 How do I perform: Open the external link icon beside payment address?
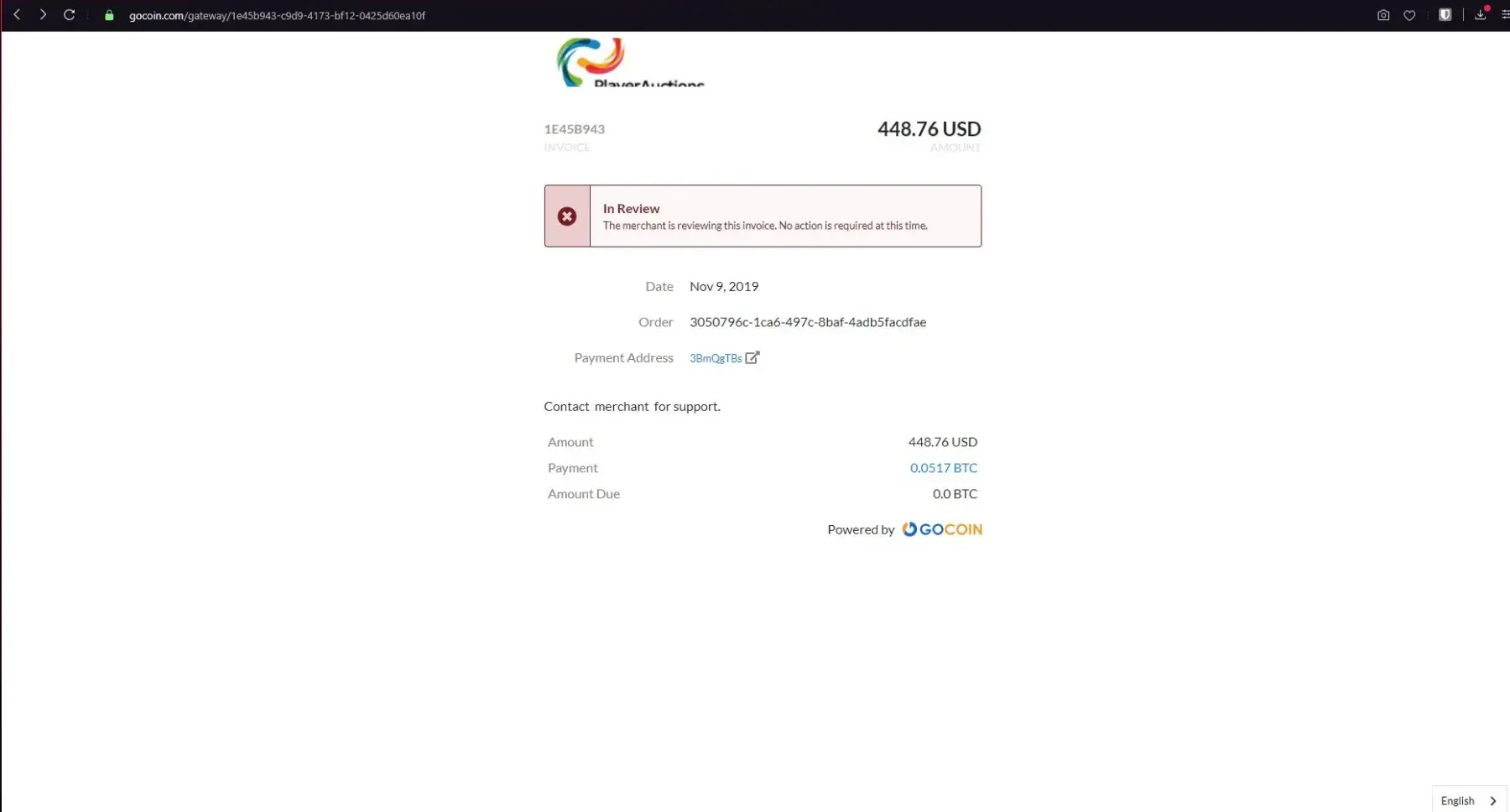pos(752,357)
